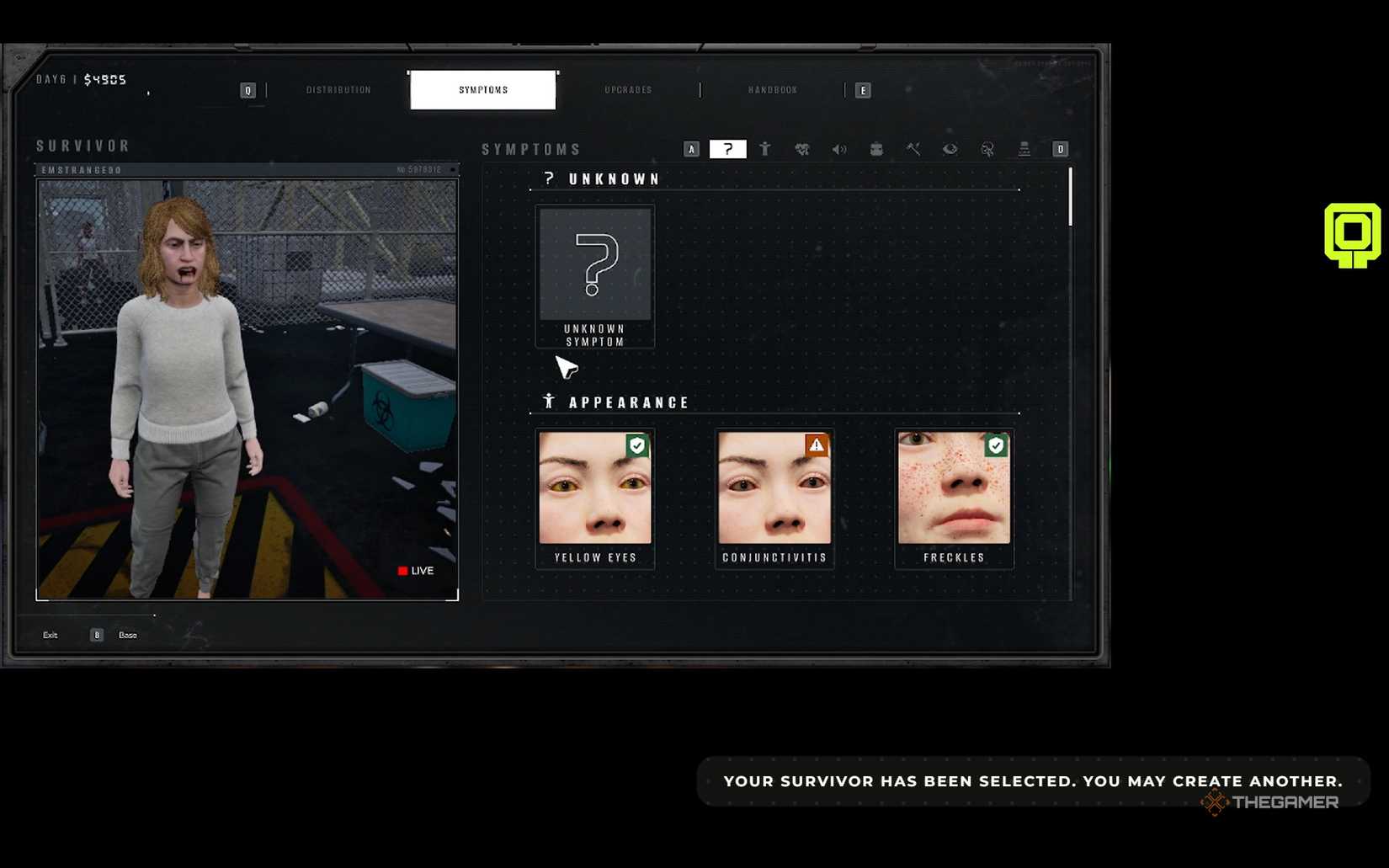The width and height of the screenshot is (1389, 868).
Task: Toggle the green checkmark on Yellow Eyes
Action: (x=636, y=446)
